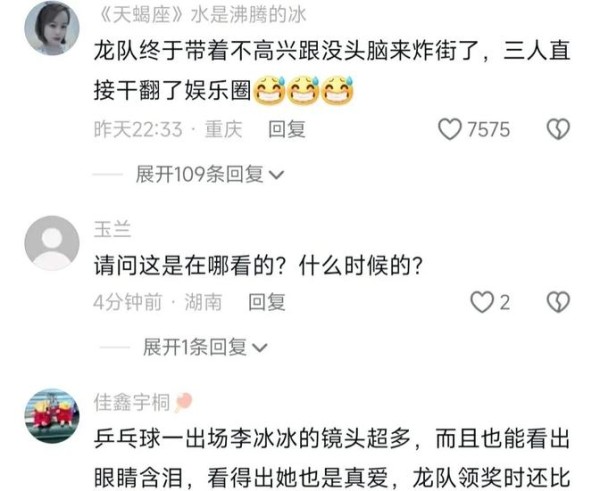Open username 佳鑫宇桐 profile

click(132, 403)
